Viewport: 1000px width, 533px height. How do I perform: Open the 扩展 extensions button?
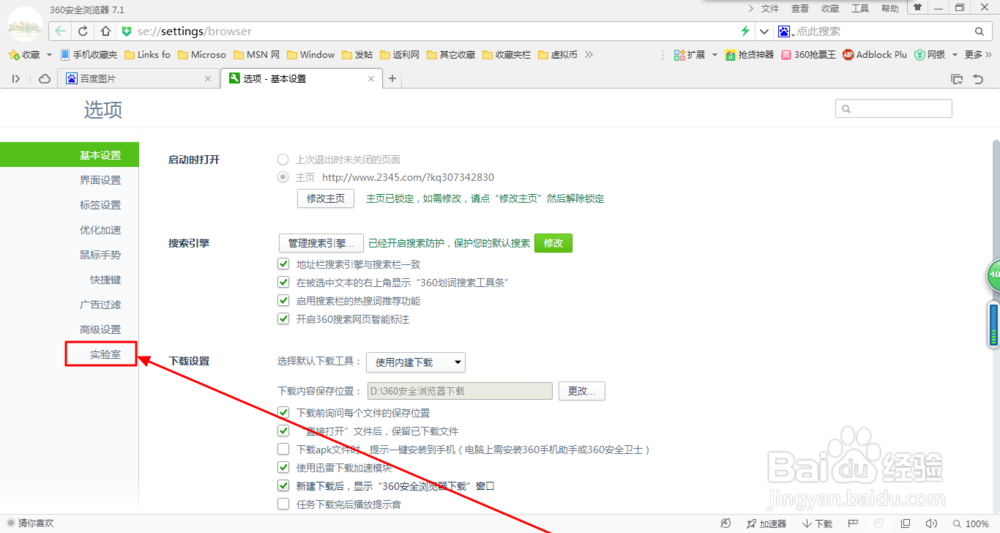tap(689, 55)
